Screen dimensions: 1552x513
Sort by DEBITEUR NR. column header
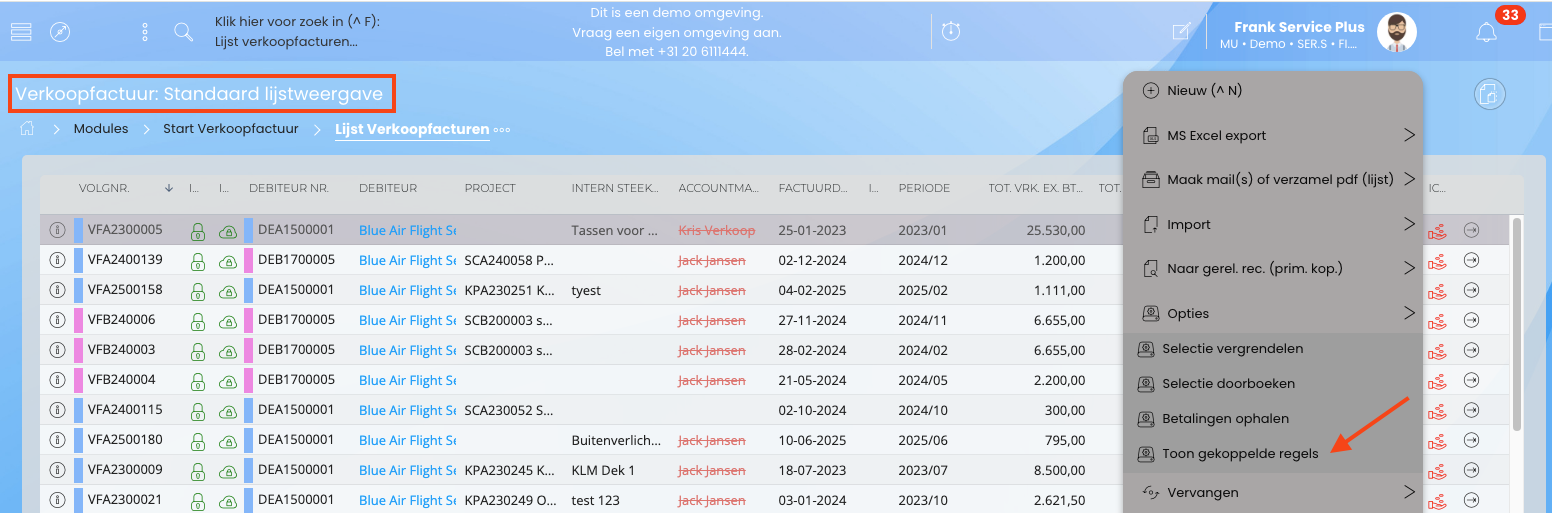pos(289,188)
